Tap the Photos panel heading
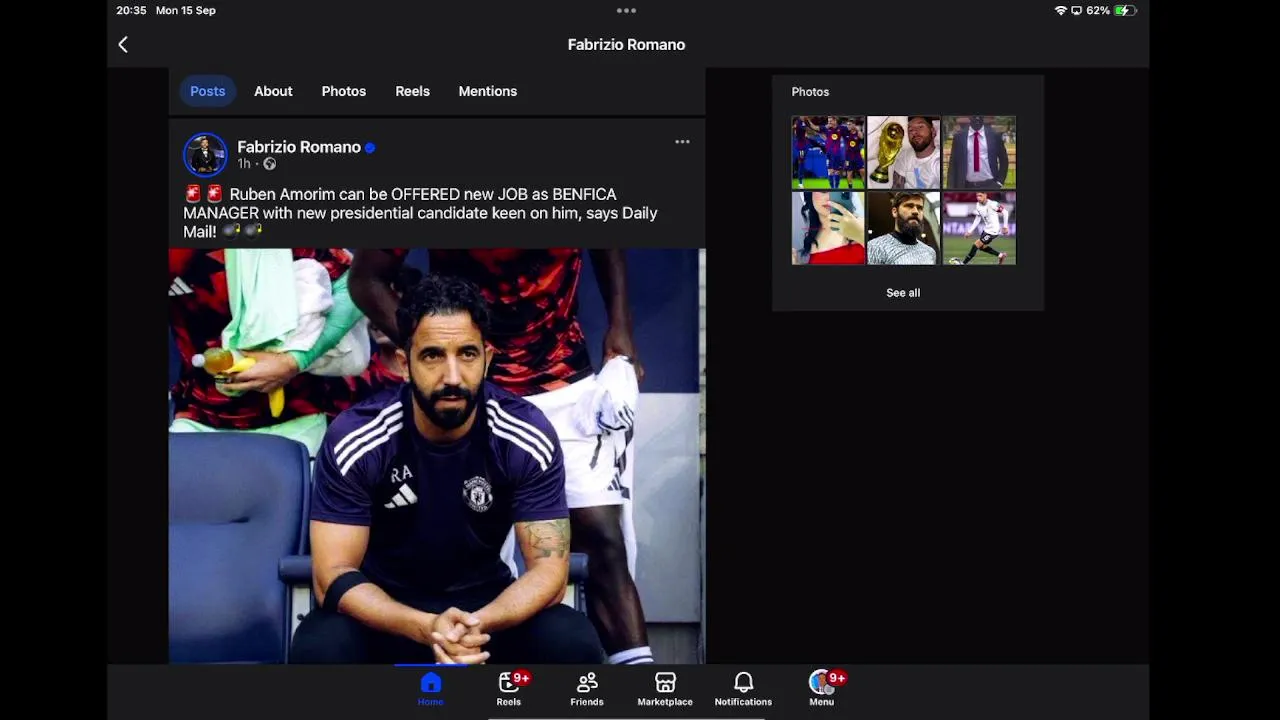 810,92
